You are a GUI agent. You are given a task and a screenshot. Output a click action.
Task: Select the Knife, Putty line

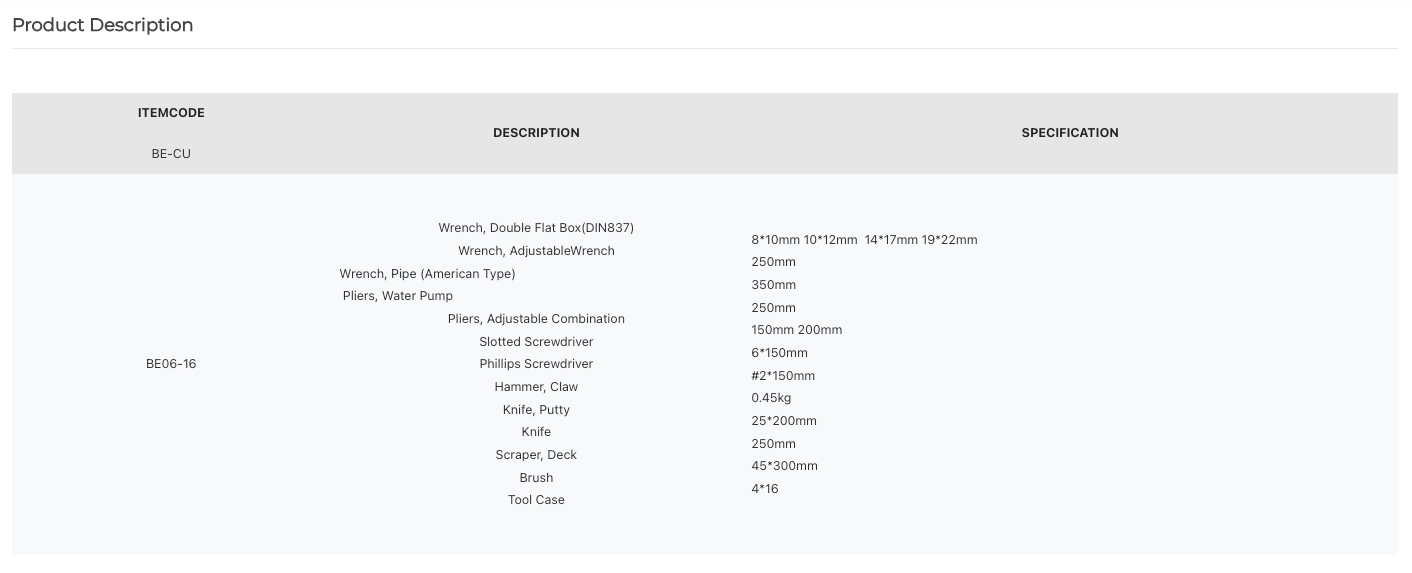pyautogui.click(x=536, y=410)
